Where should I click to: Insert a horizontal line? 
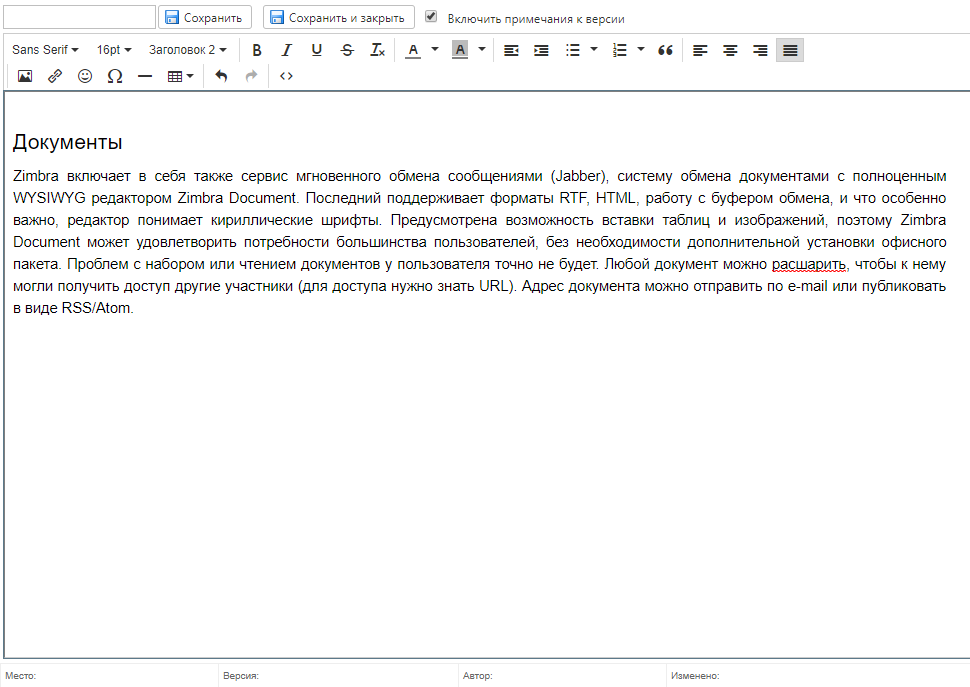pyautogui.click(x=145, y=76)
